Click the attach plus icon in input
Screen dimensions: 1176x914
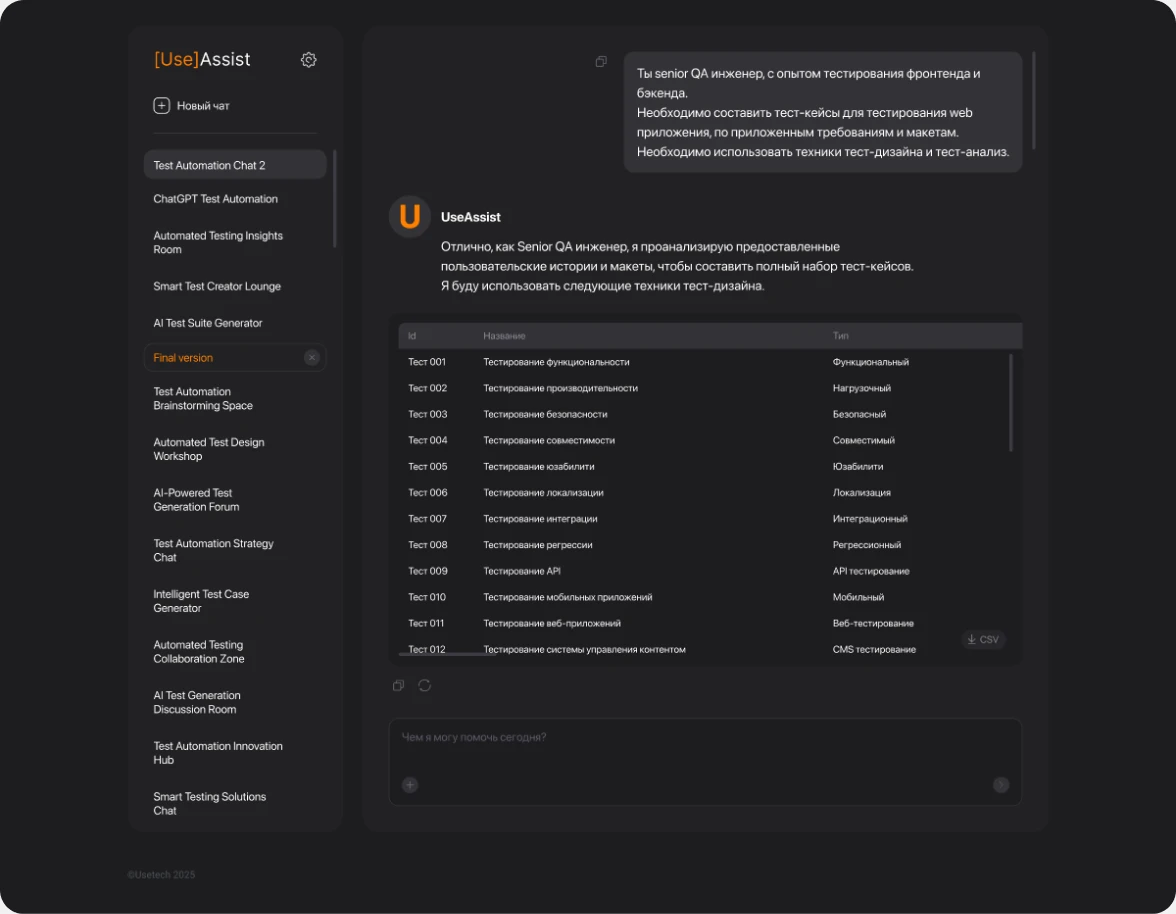(410, 785)
